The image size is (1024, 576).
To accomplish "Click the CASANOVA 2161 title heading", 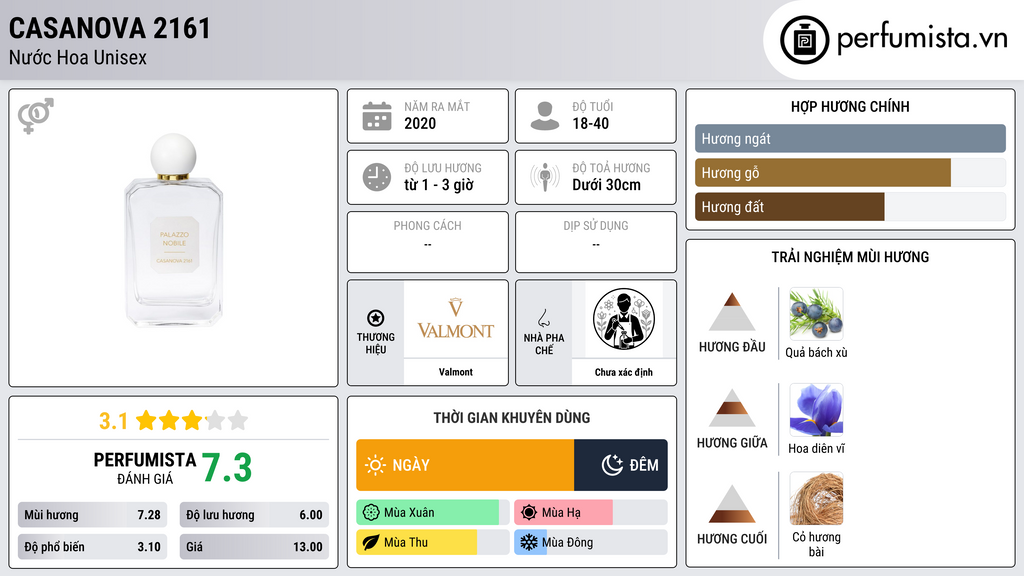I will point(110,28).
